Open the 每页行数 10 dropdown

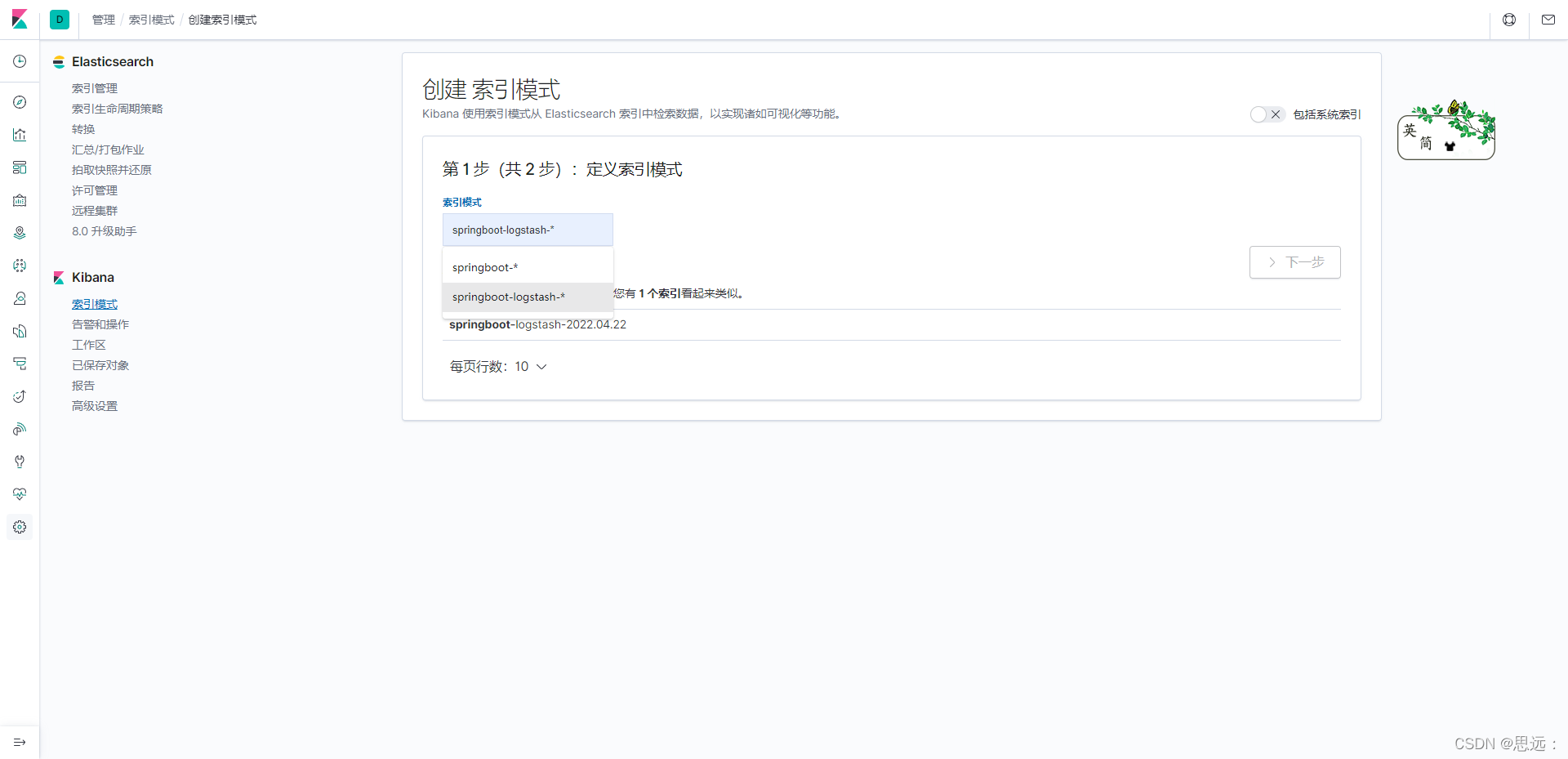pos(498,367)
